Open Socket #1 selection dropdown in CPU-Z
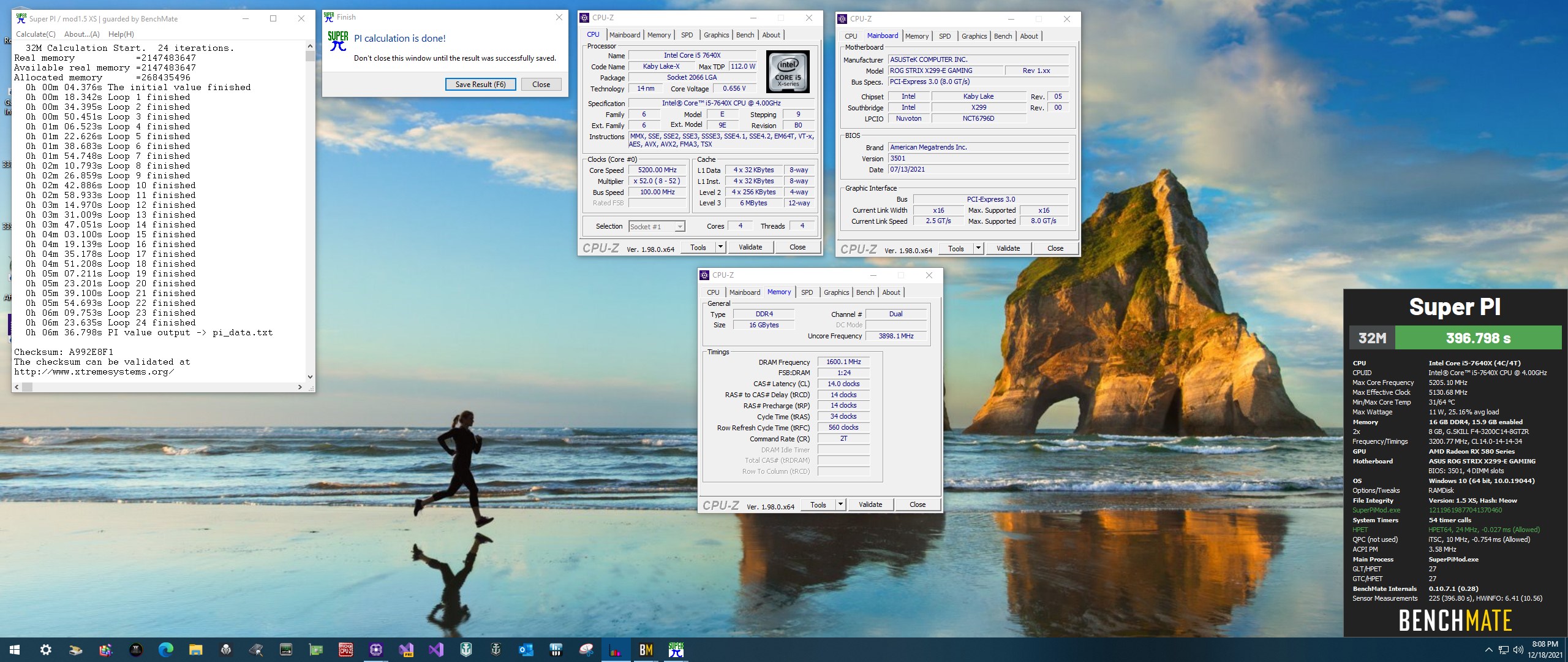The width and height of the screenshot is (1568, 662). (679, 227)
